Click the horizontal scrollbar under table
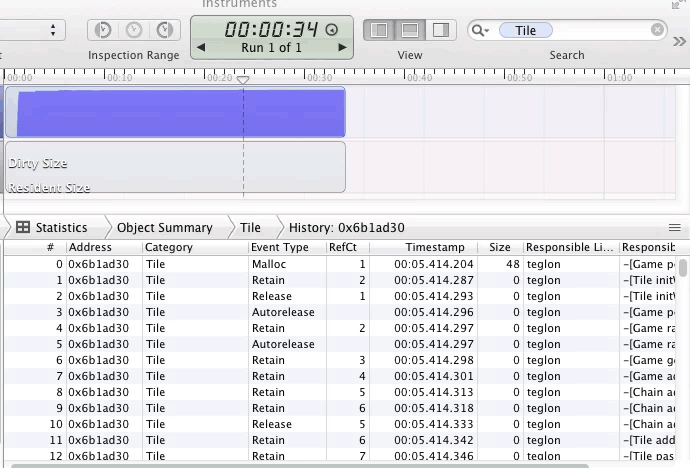This screenshot has height=468, width=690. (x=299, y=465)
